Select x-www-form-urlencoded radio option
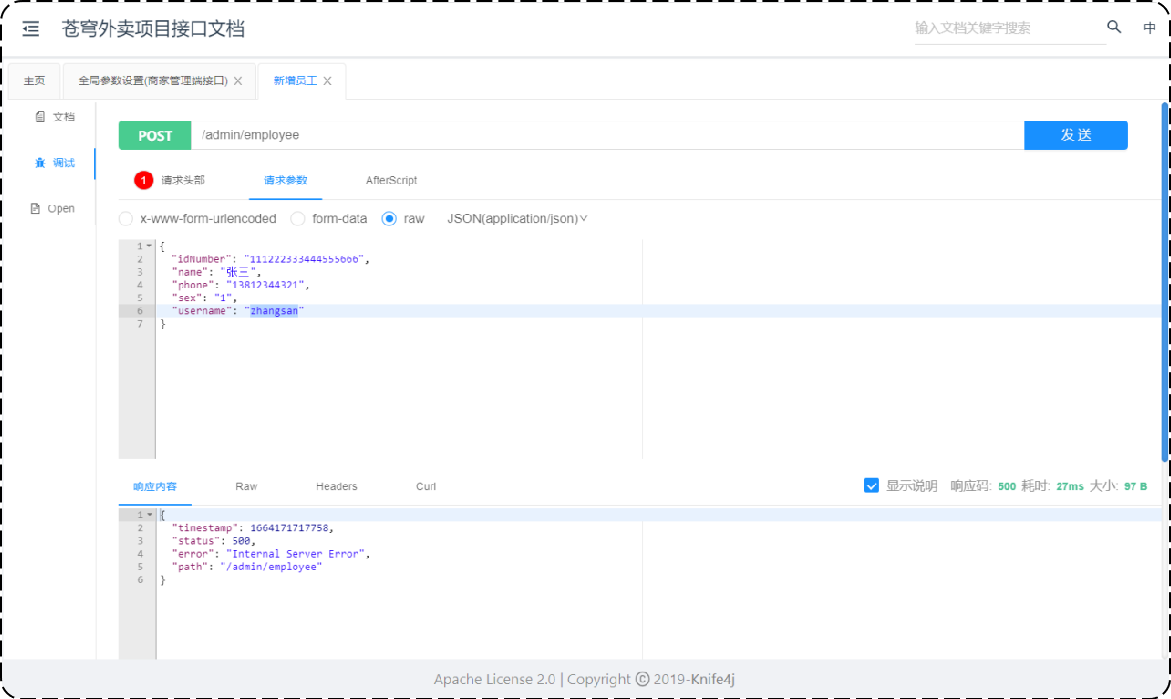1171x699 pixels. (x=126, y=219)
